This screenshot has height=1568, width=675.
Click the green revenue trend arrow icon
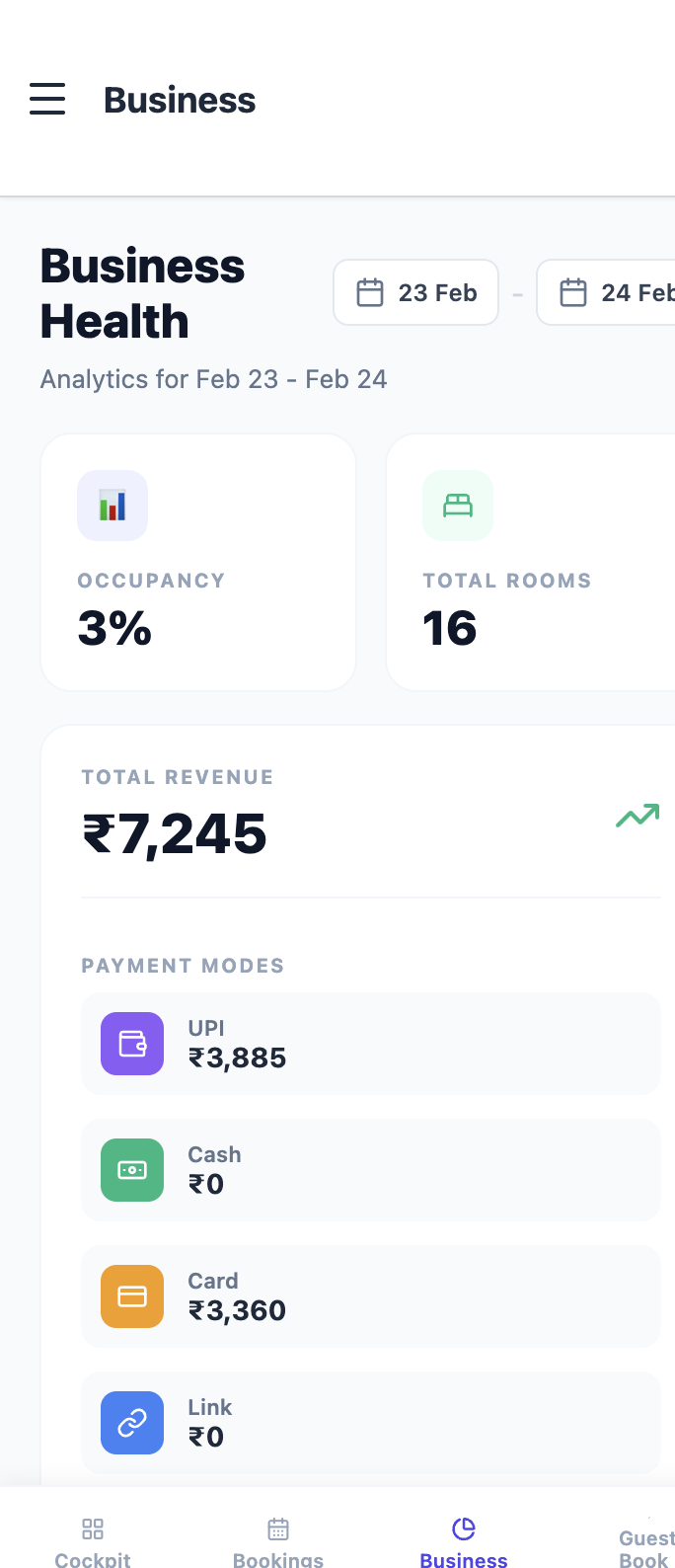(x=637, y=816)
